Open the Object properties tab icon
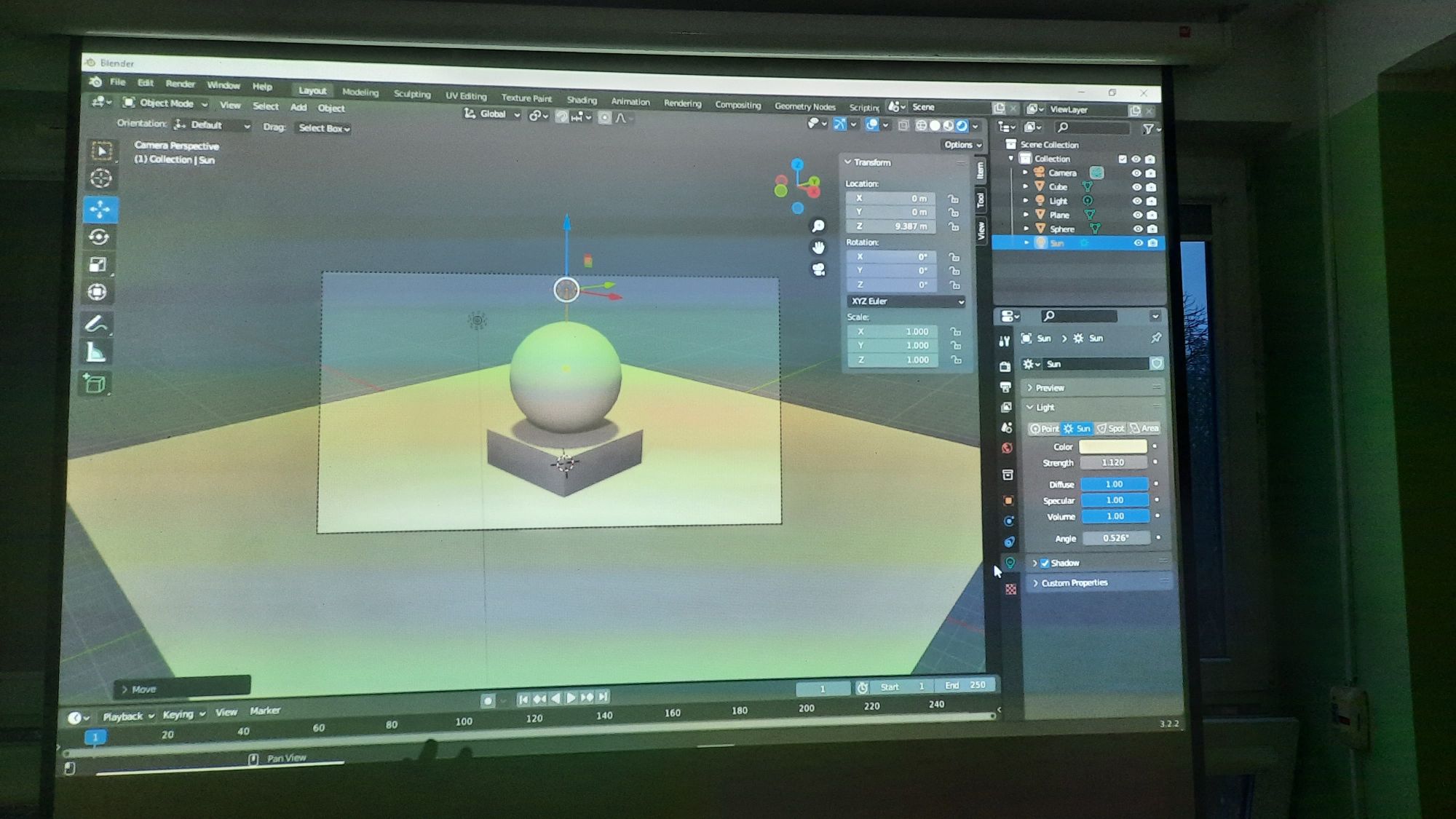1456x819 pixels. click(x=1008, y=501)
